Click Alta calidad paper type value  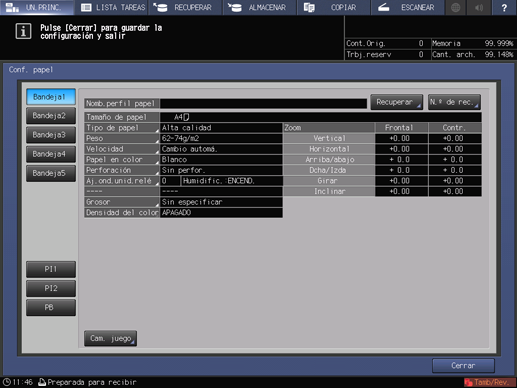click(x=221, y=128)
